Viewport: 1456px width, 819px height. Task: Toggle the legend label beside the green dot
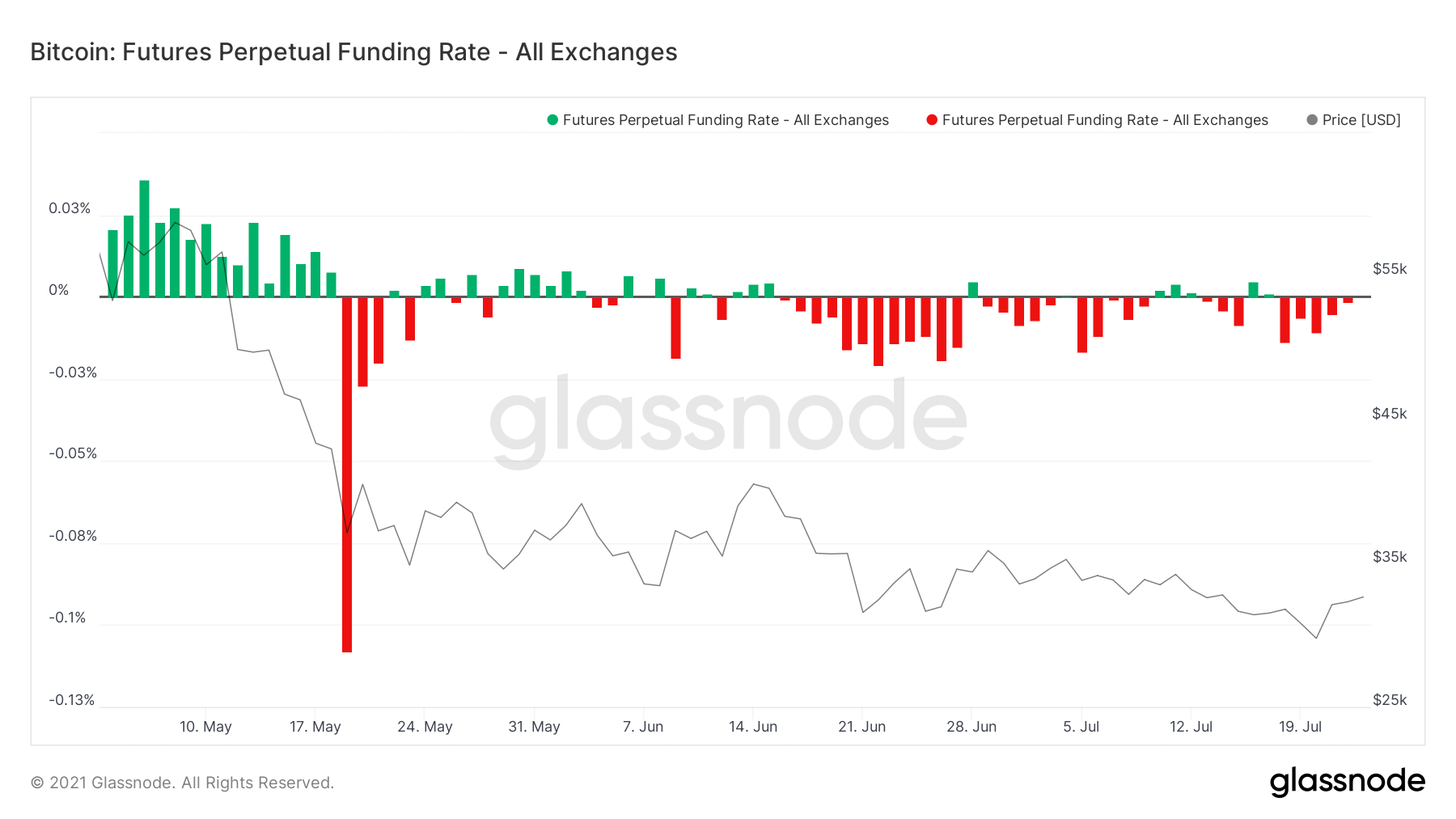pyautogui.click(x=725, y=120)
